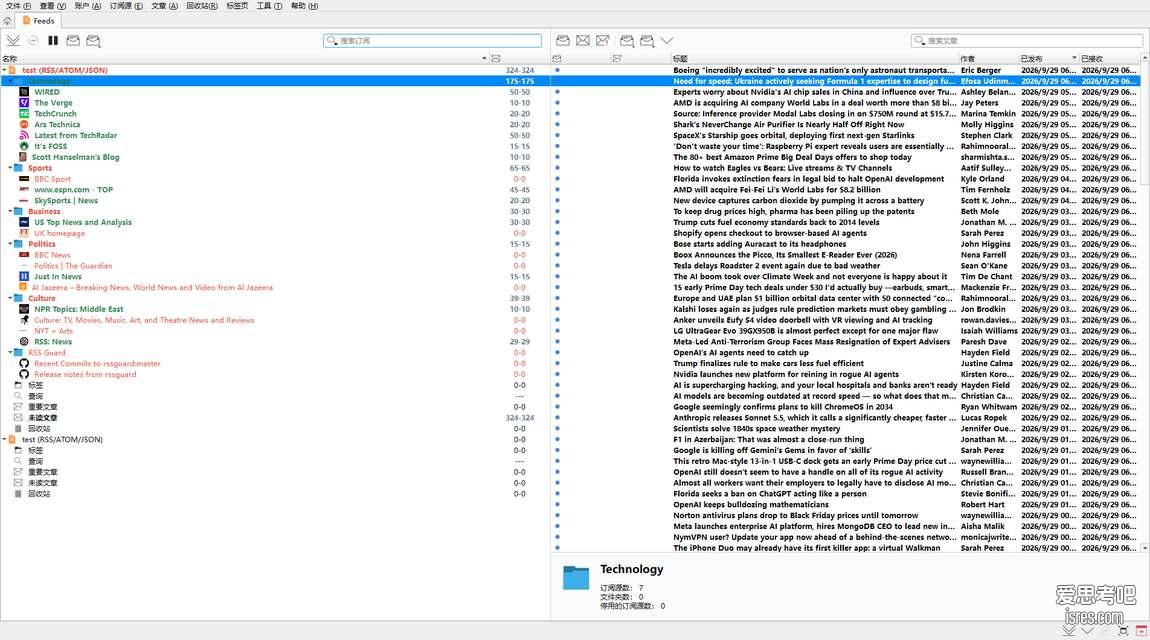Image resolution: width=1150 pixels, height=640 pixels.
Task: Sort articles by the 作者 column header
Action: coord(989,59)
